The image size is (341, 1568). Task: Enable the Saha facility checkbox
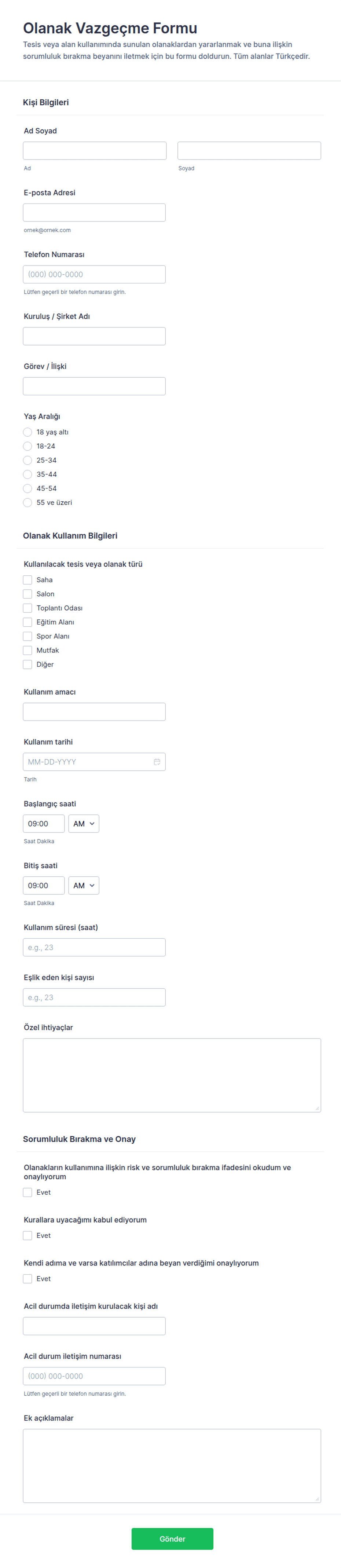[27, 579]
